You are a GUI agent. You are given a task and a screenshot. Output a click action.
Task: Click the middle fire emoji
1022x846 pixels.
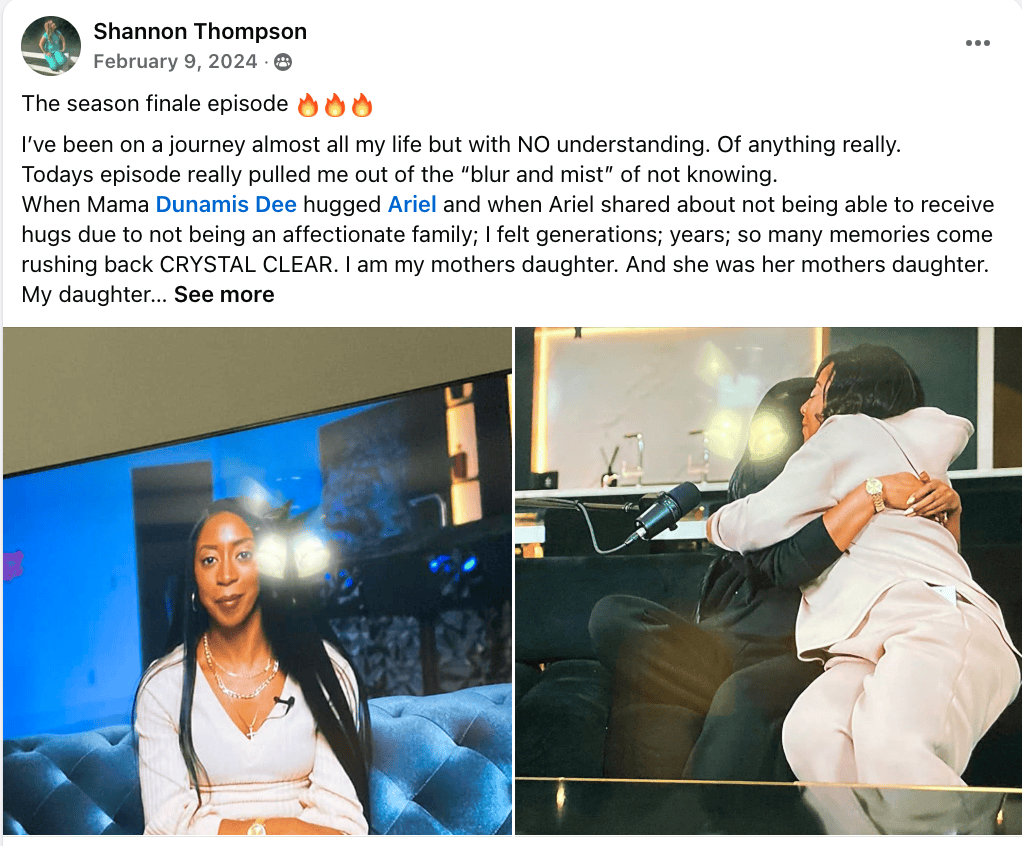click(x=335, y=104)
